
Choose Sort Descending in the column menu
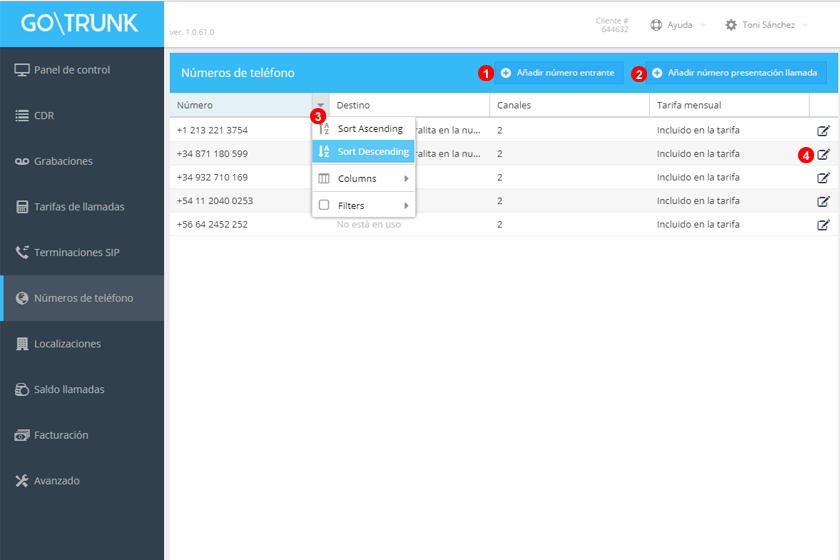point(364,152)
